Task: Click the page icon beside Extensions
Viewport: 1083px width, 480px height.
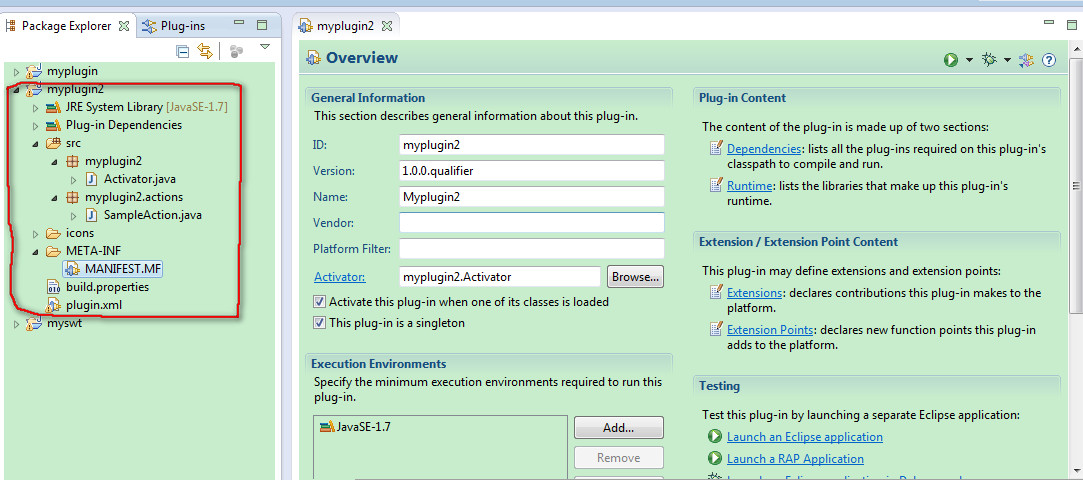Action: coord(716,293)
